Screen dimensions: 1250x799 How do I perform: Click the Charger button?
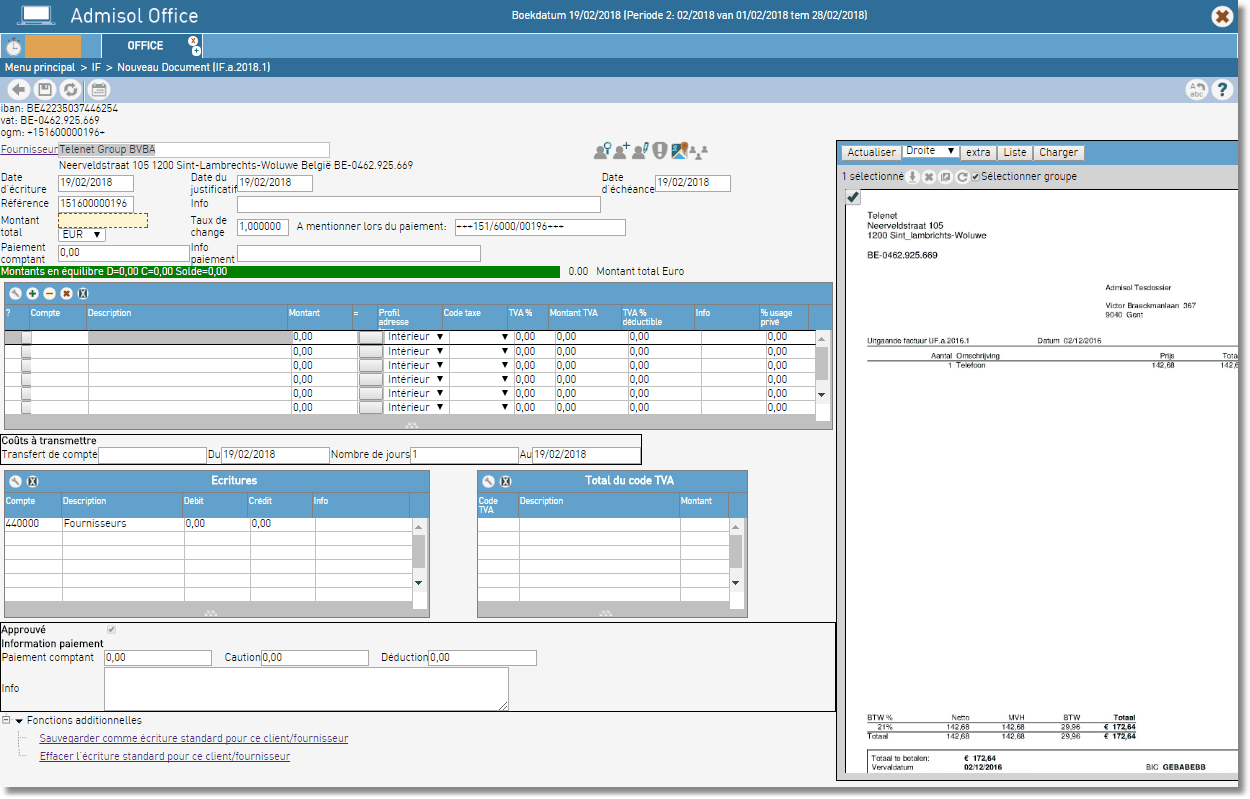[x=1058, y=152]
